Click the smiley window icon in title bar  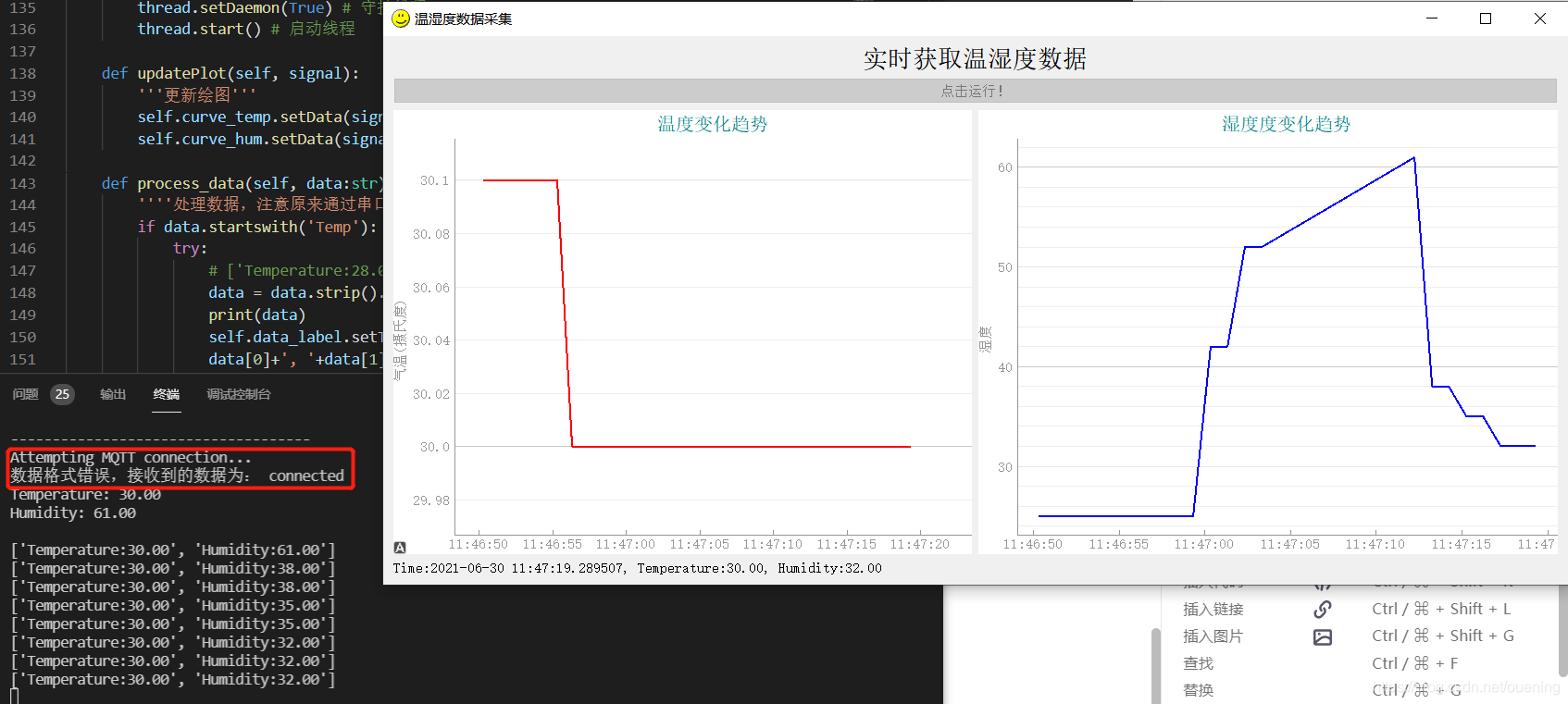401,19
